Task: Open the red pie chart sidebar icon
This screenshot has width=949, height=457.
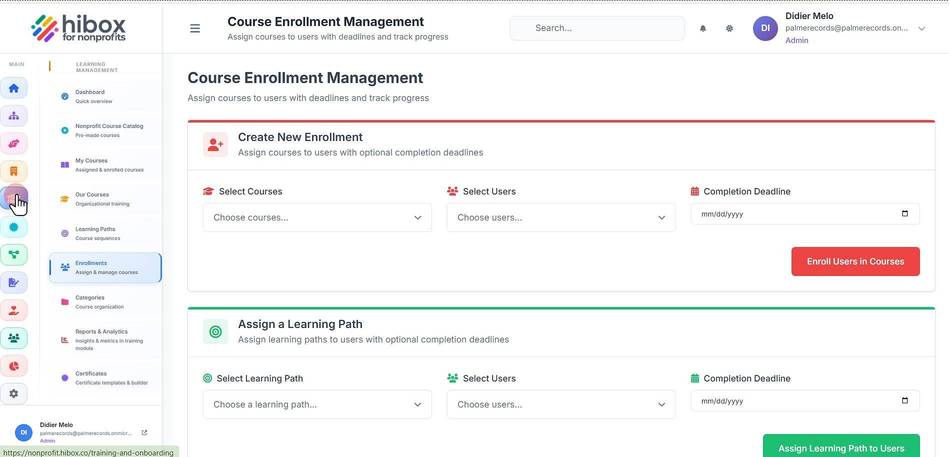Action: tap(13, 366)
